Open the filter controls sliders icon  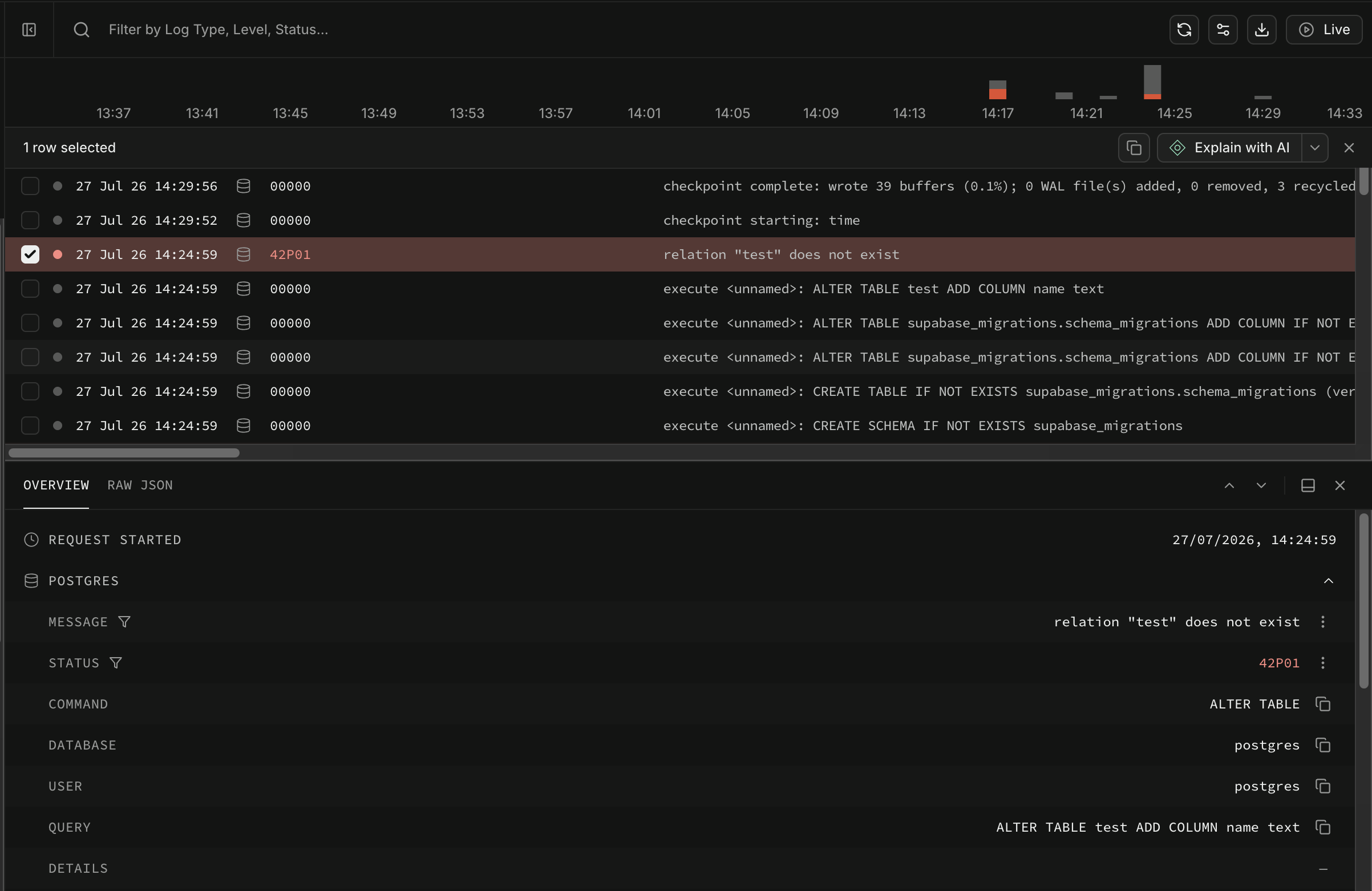[1223, 30]
